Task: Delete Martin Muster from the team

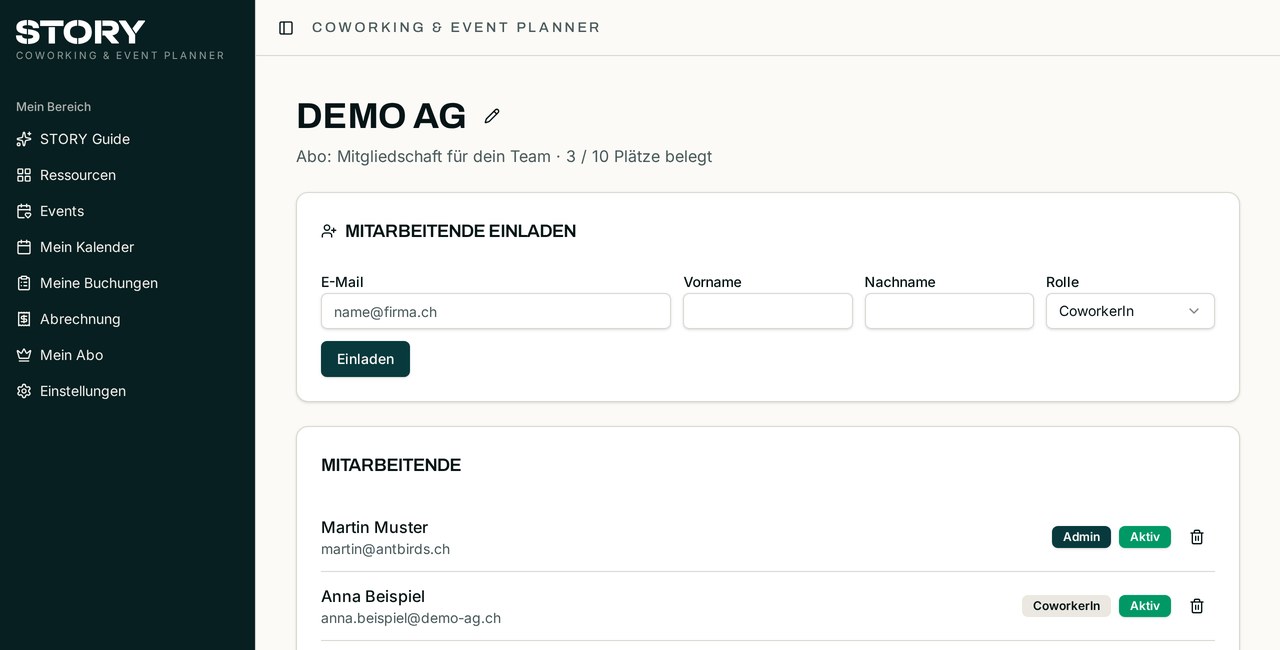Action: (1197, 537)
